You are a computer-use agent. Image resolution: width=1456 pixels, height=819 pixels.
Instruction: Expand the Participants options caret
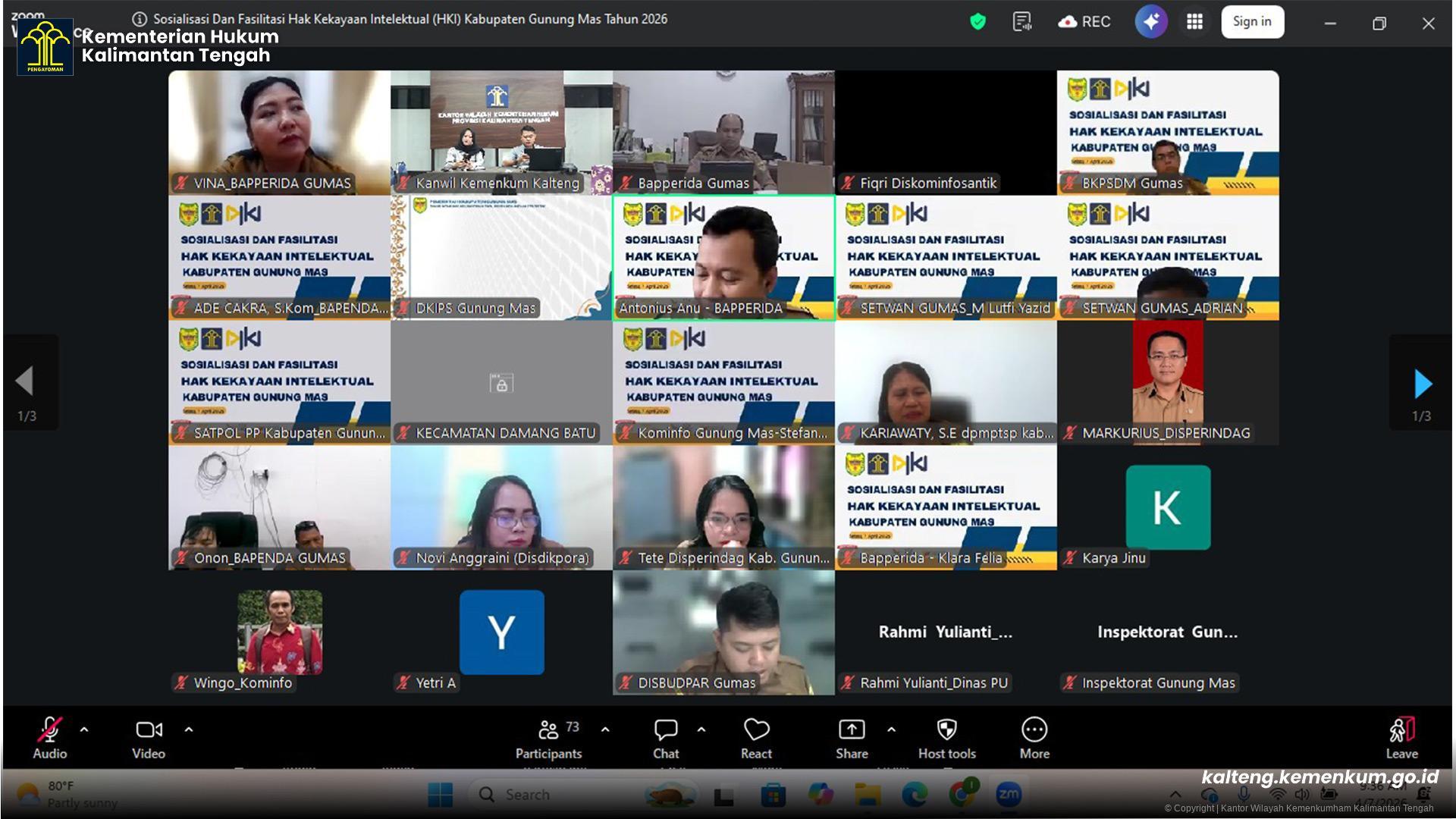[605, 730]
